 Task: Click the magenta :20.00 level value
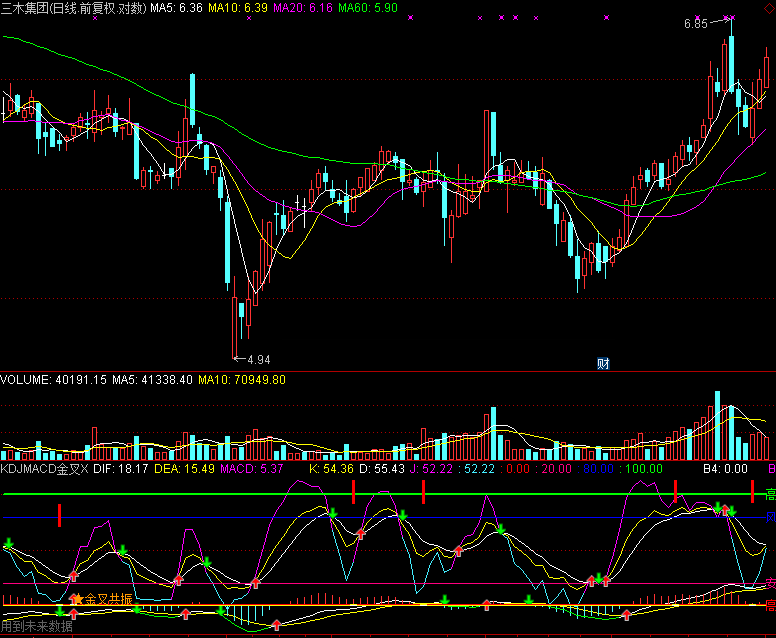click(554, 469)
